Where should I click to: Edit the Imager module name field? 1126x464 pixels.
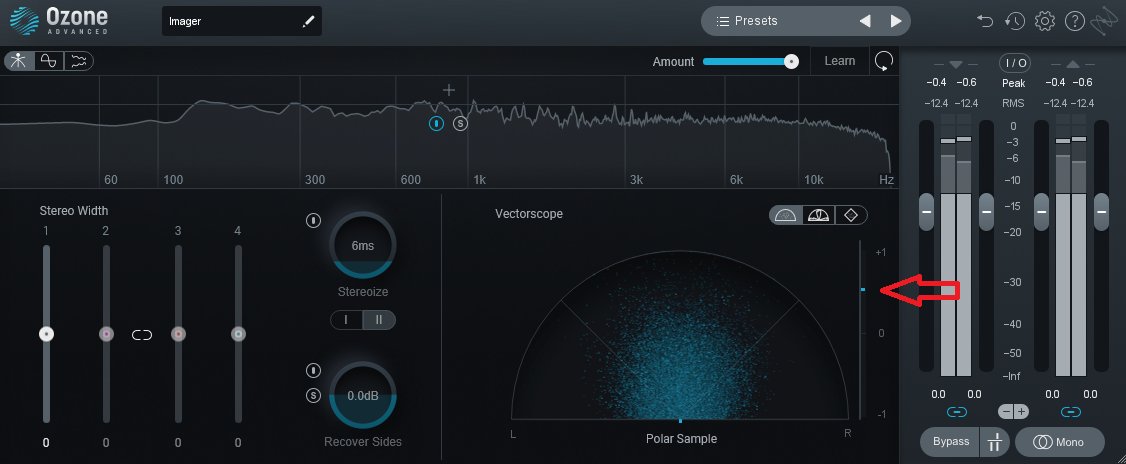click(241, 22)
